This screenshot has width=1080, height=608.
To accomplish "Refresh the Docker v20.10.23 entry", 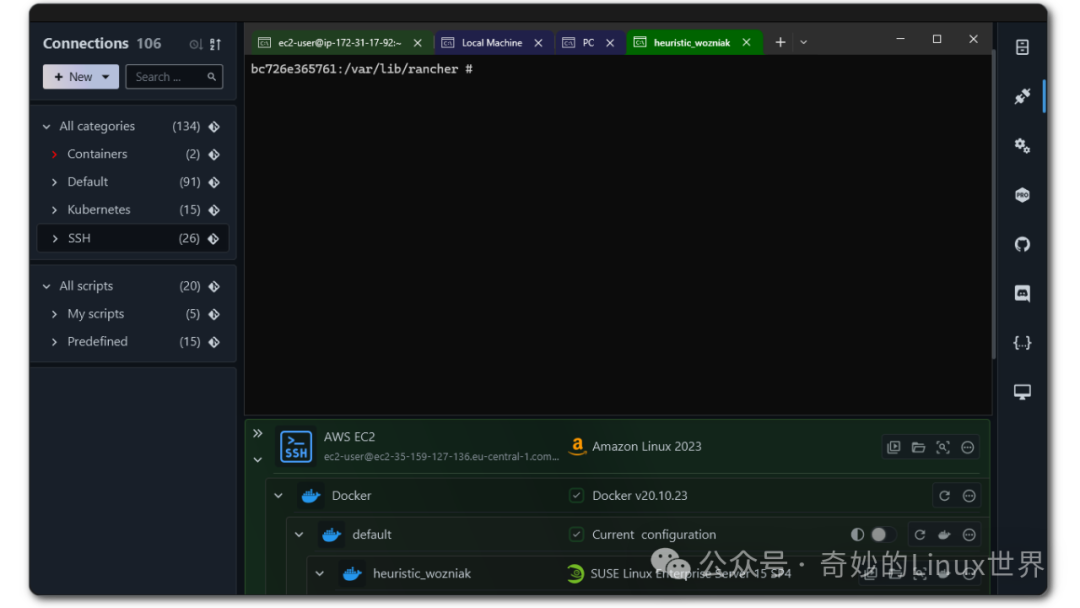I will coord(944,496).
